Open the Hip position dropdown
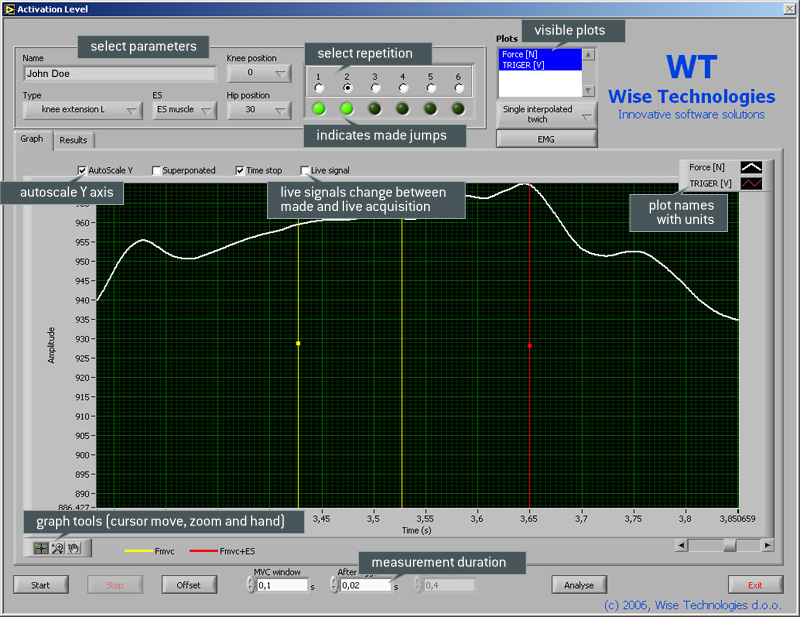Image resolution: width=800 pixels, height=617 pixels. pyautogui.click(x=259, y=110)
